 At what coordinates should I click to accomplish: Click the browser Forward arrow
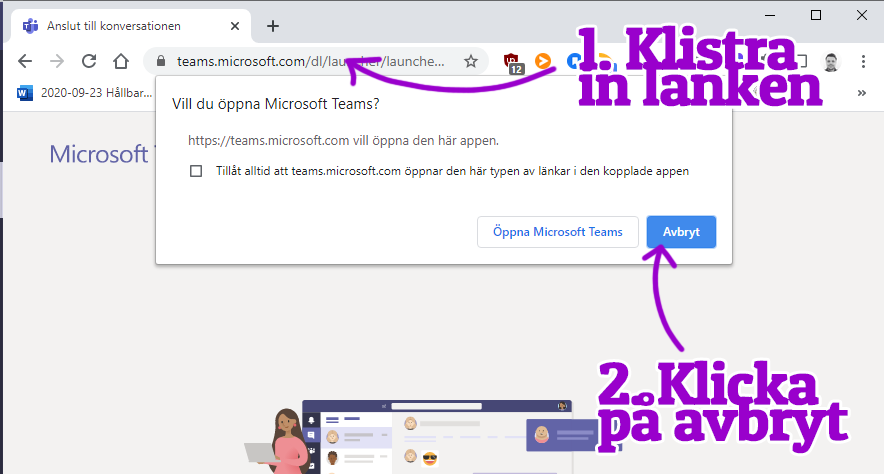pos(57,61)
